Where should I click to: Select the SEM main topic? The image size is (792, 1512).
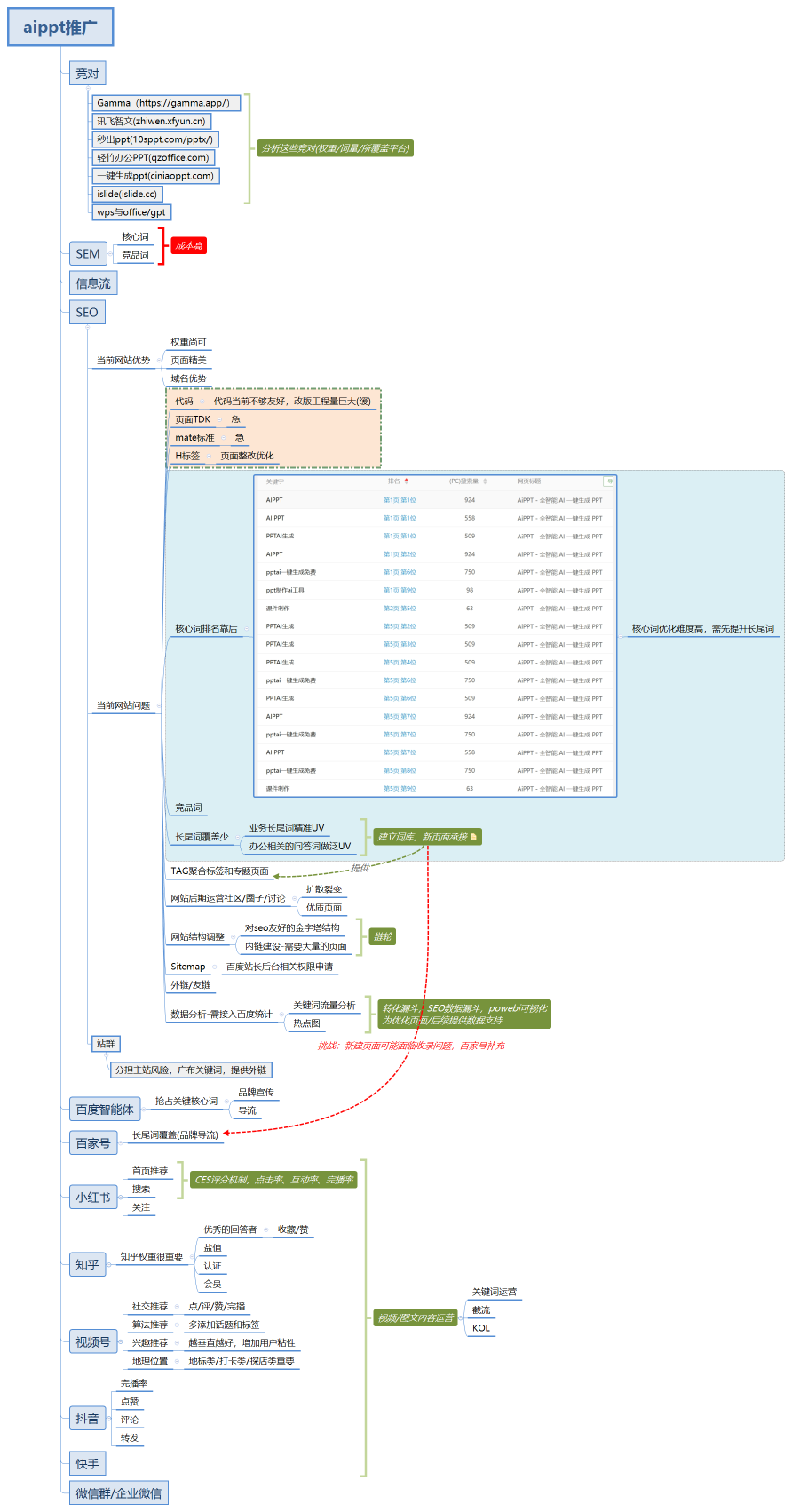(x=88, y=254)
